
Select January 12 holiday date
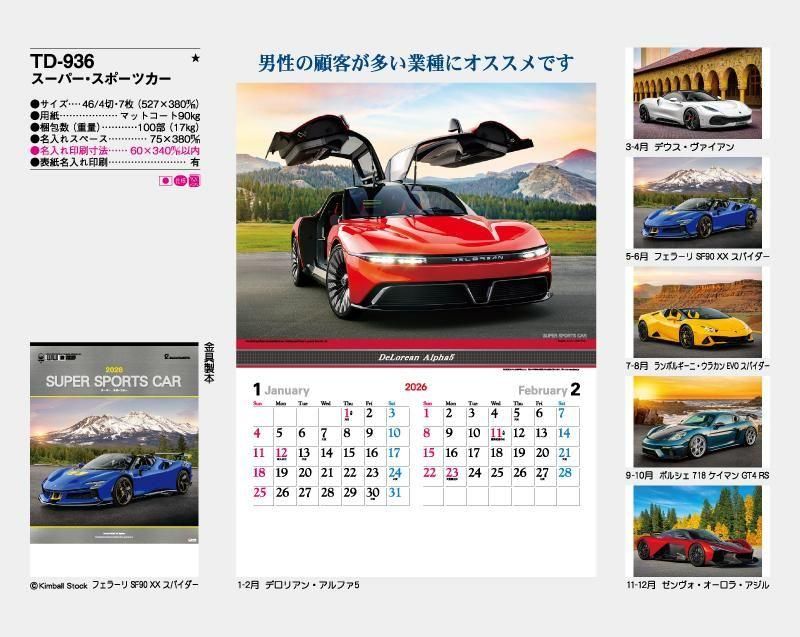[x=282, y=453]
